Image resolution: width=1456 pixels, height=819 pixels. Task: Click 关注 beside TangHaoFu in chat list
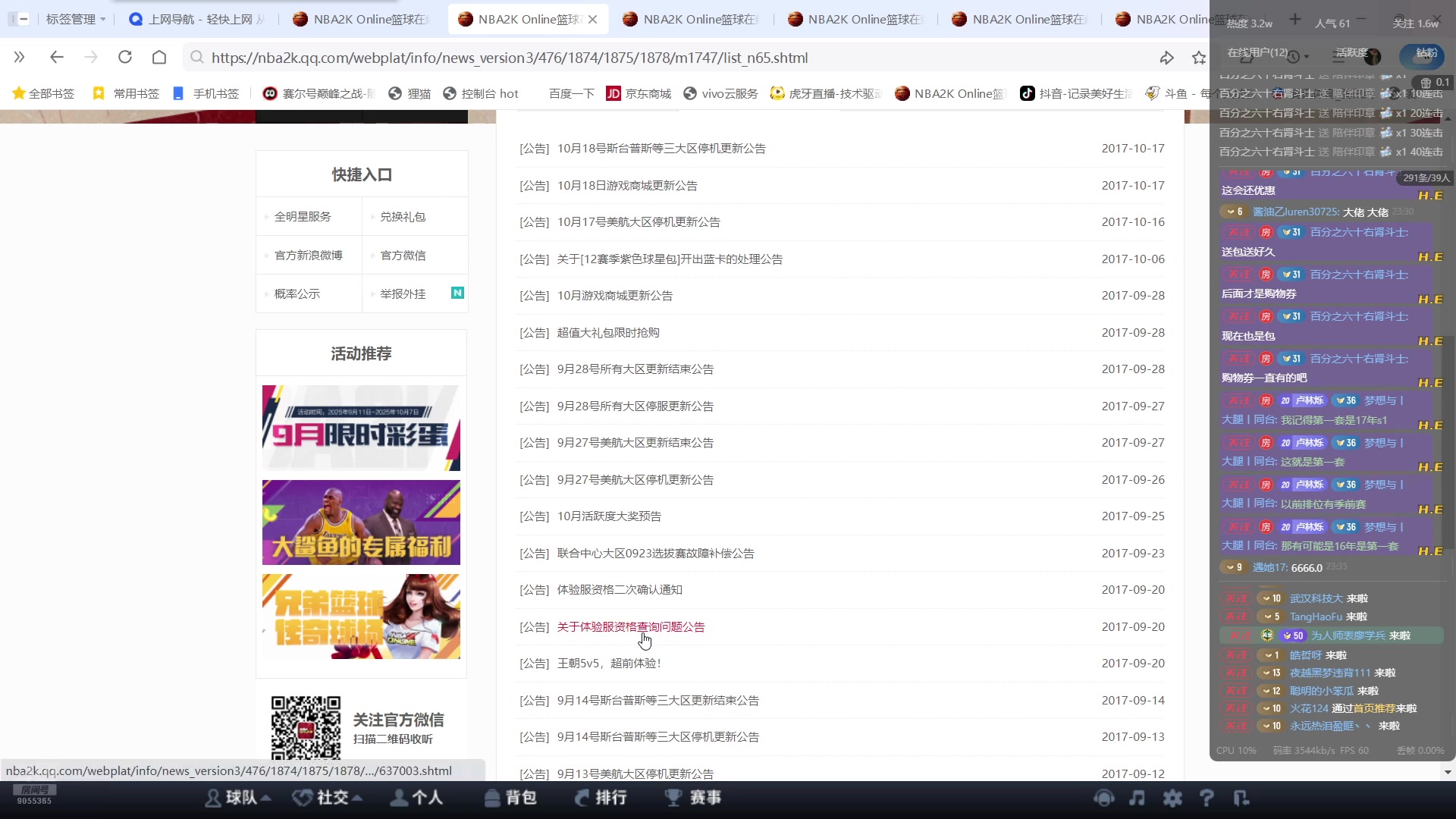1237,617
